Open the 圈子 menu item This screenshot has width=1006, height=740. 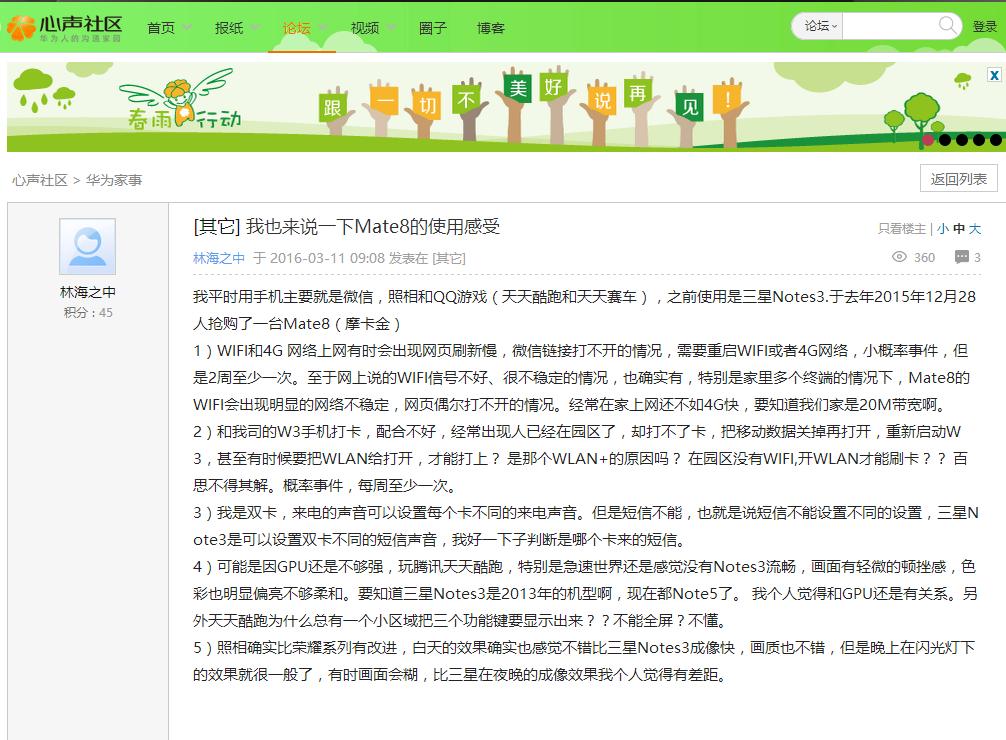431,29
